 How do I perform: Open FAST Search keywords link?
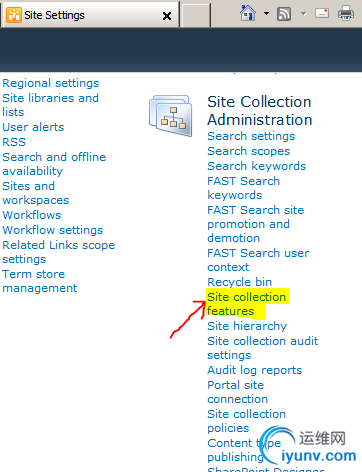(244, 188)
